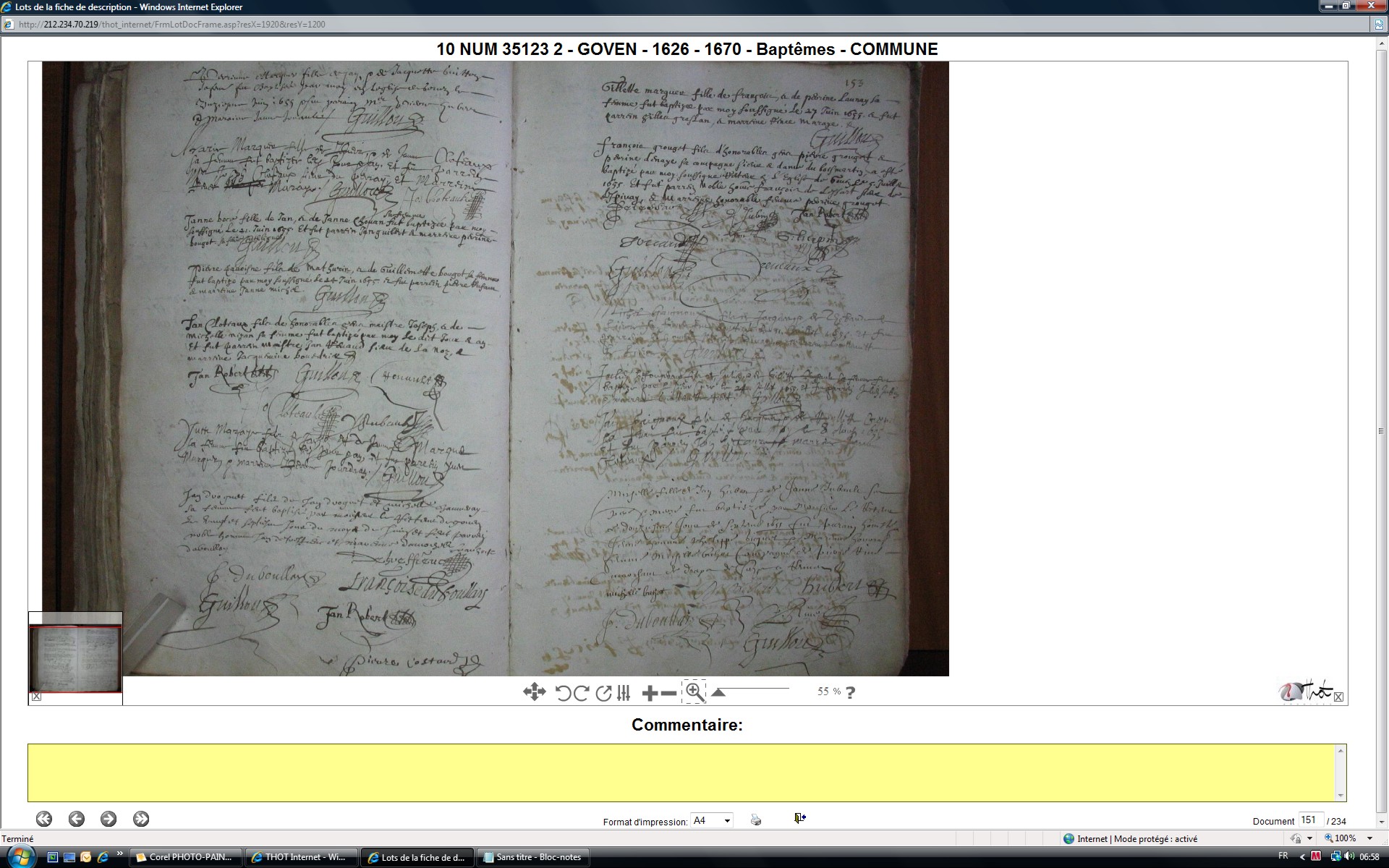Image resolution: width=1389 pixels, height=868 pixels.
Task: Go to the previous document
Action: pos(77,819)
